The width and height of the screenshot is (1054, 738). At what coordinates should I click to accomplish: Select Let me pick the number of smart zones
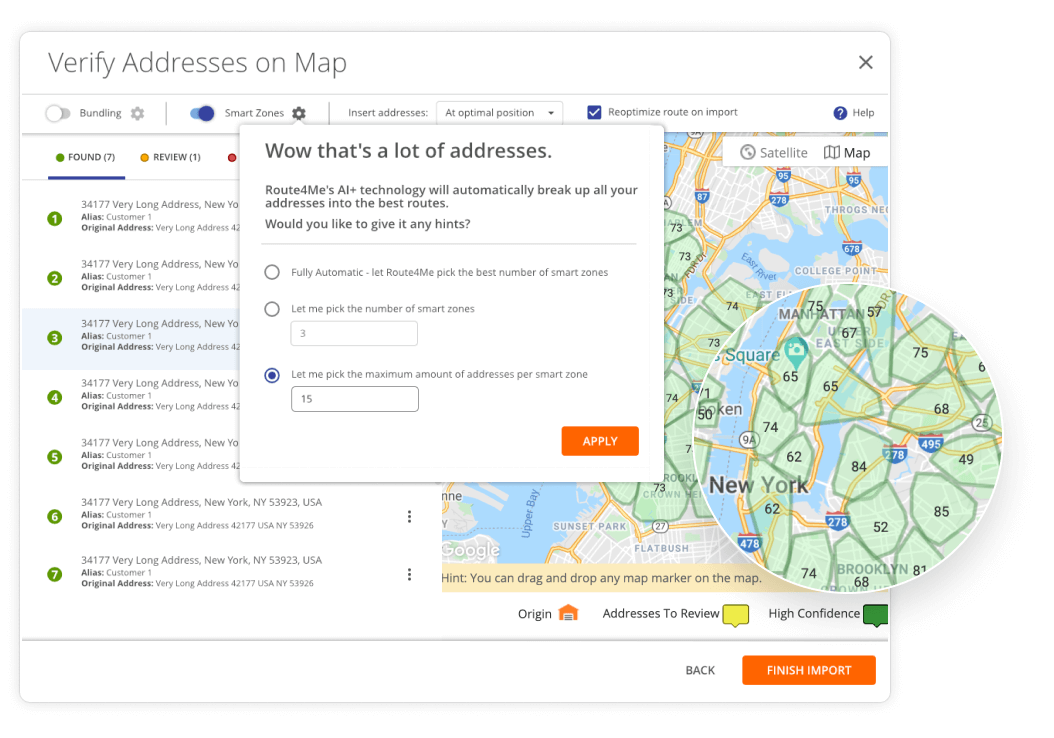click(271, 308)
